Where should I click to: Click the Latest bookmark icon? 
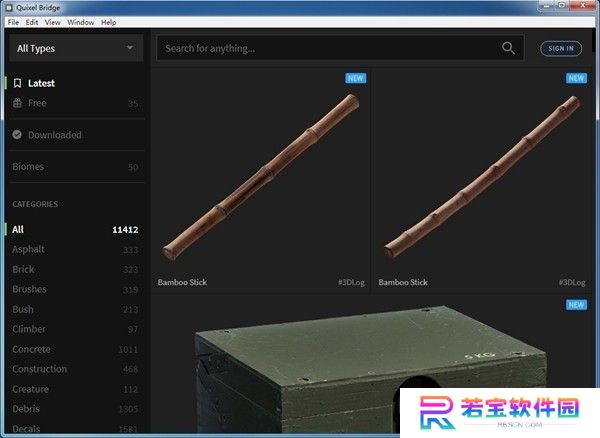point(17,83)
